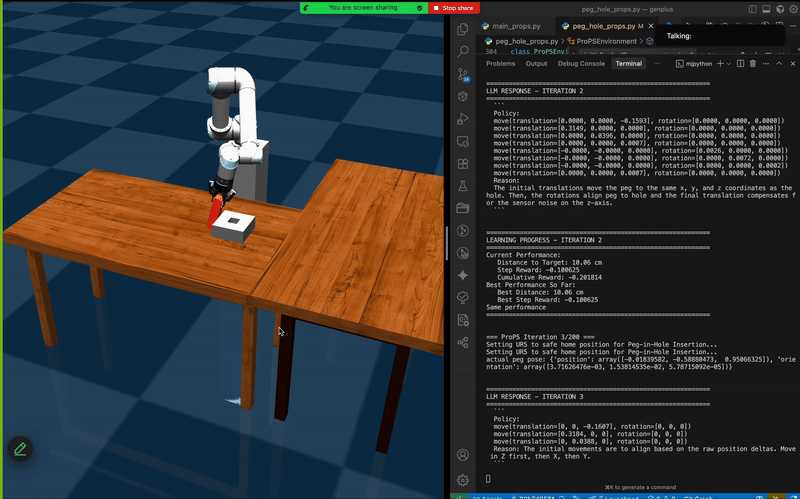The image size is (800, 499).
Task: Click the red peg in the simulation
Action: coord(215,213)
